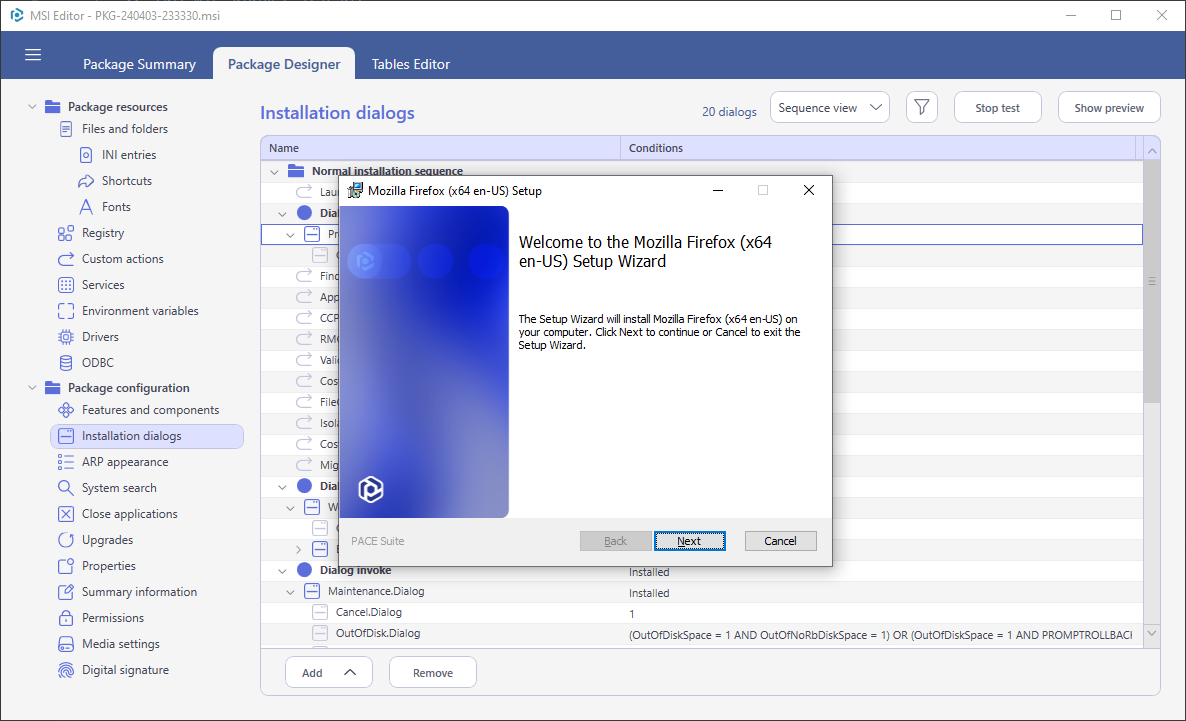Click the Upgrades icon
Viewport: 1186px width, 721px height.
click(66, 540)
